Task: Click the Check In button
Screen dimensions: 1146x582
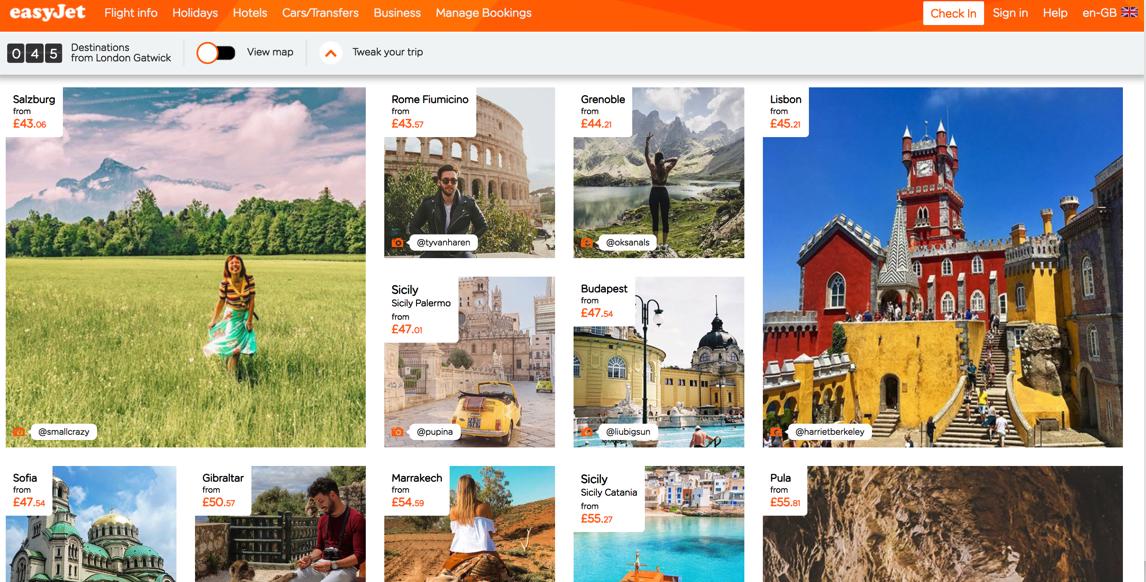Action: (x=953, y=13)
